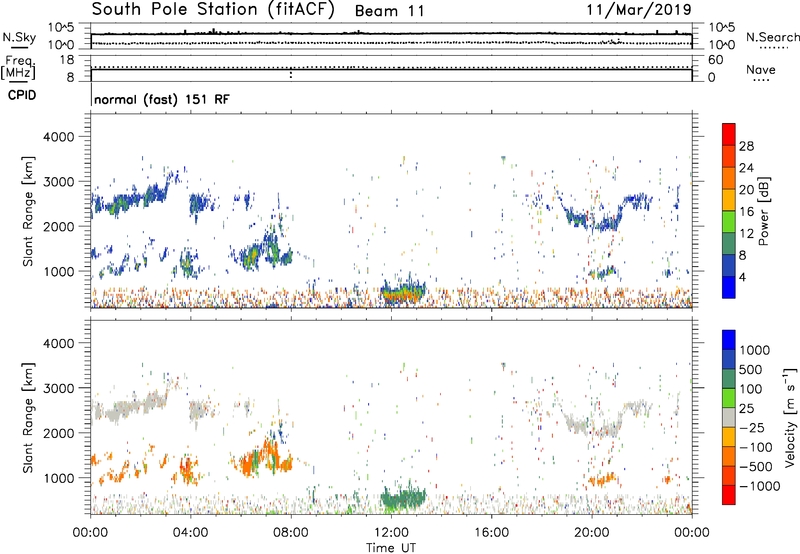
Task: Select frequency tick value '18'
Action: click(67, 60)
